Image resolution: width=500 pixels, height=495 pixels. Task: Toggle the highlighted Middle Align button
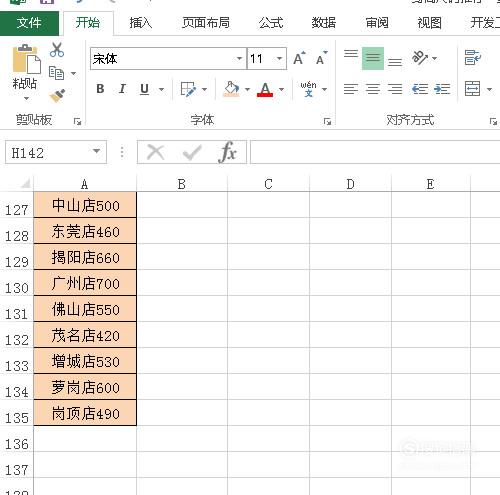click(373, 58)
